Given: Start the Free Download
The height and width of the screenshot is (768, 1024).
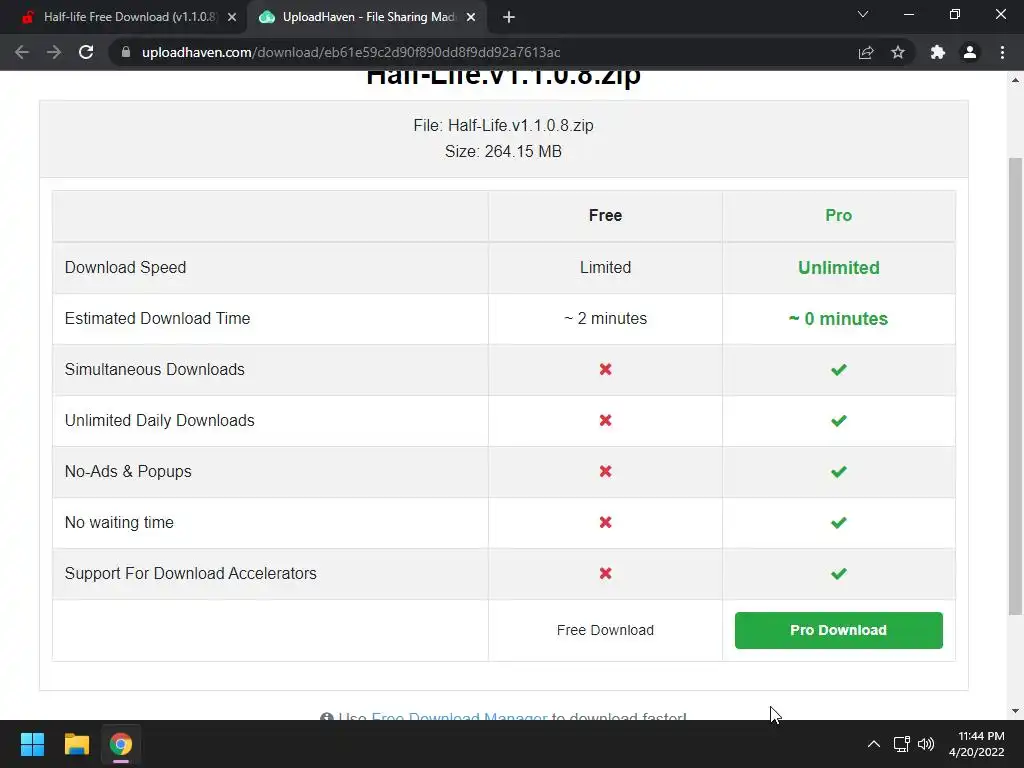Looking at the screenshot, I should [605, 630].
